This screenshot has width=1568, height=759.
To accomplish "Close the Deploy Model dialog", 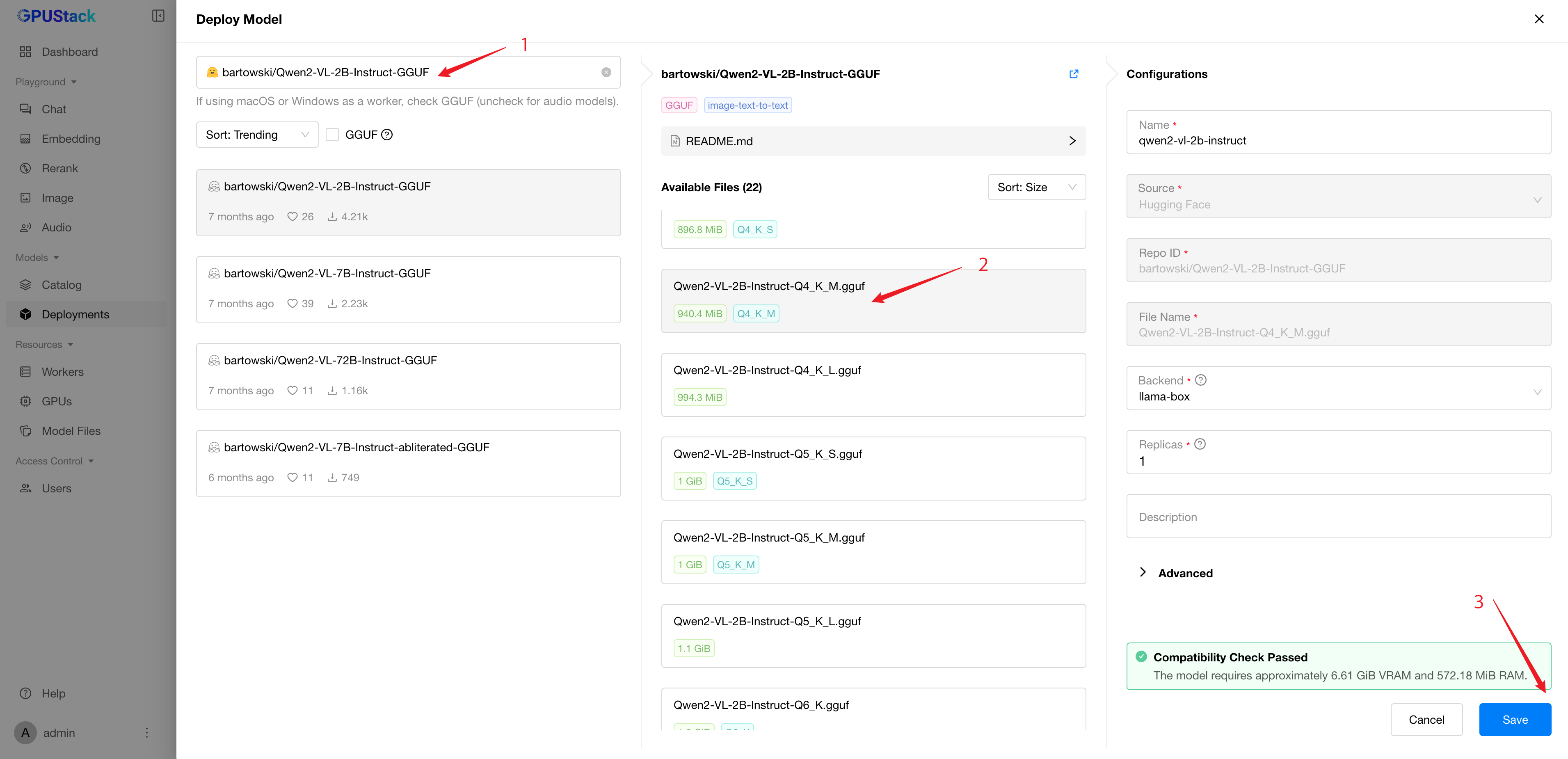I will (x=1539, y=19).
